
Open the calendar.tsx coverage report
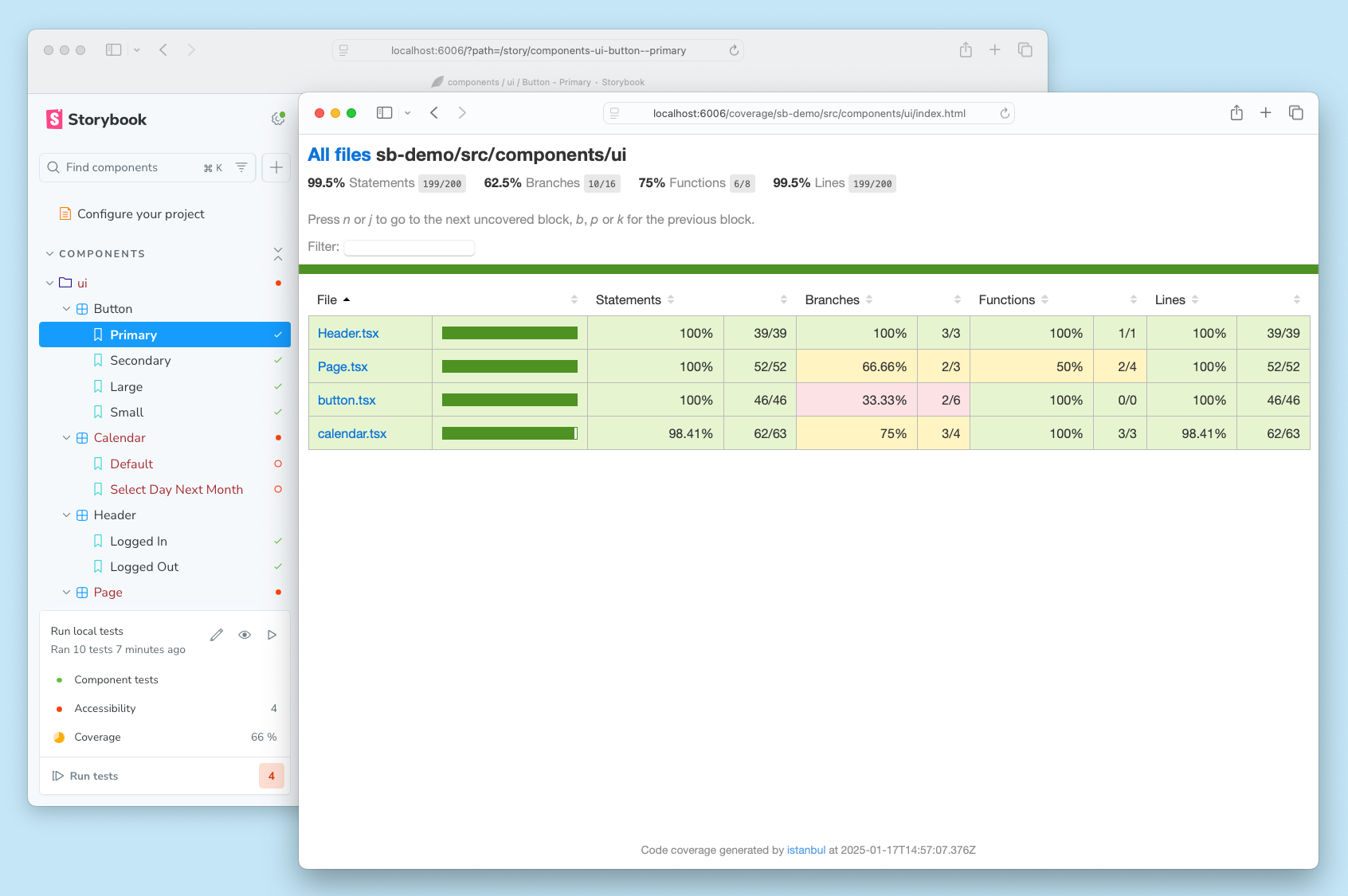[352, 433]
